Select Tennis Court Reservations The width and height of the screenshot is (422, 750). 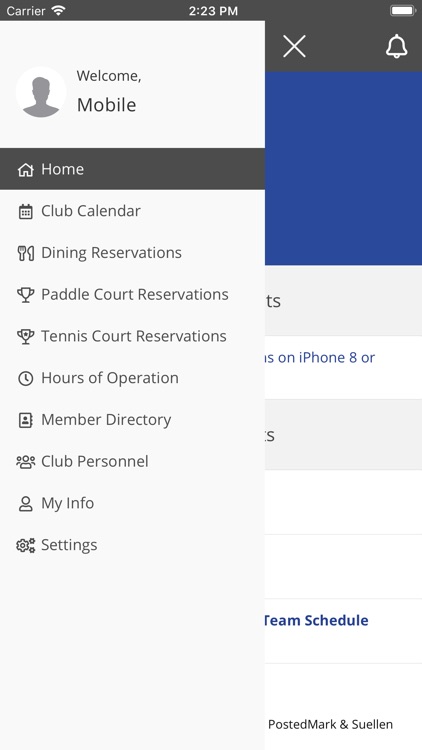pos(132,336)
